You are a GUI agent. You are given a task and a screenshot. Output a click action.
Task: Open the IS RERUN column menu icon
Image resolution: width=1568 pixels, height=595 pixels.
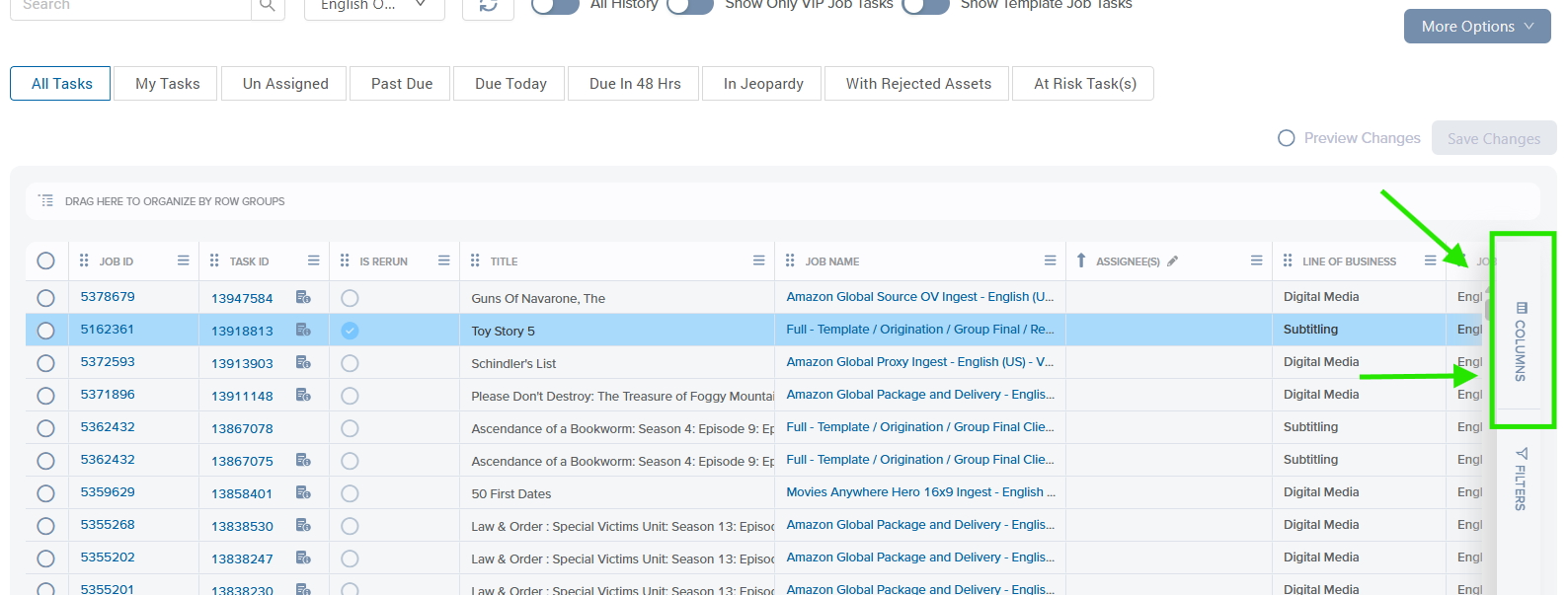pyautogui.click(x=443, y=260)
